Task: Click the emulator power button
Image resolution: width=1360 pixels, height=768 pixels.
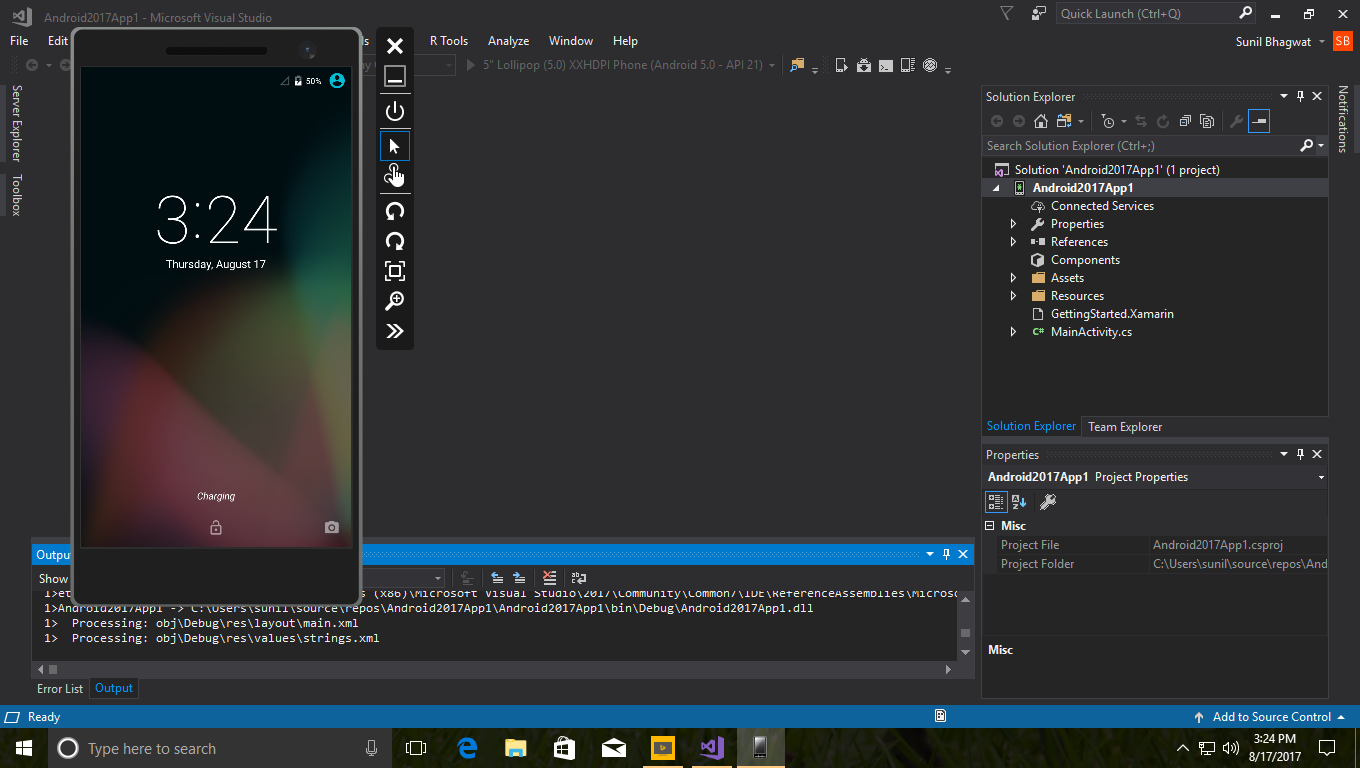Action: pyautogui.click(x=395, y=111)
